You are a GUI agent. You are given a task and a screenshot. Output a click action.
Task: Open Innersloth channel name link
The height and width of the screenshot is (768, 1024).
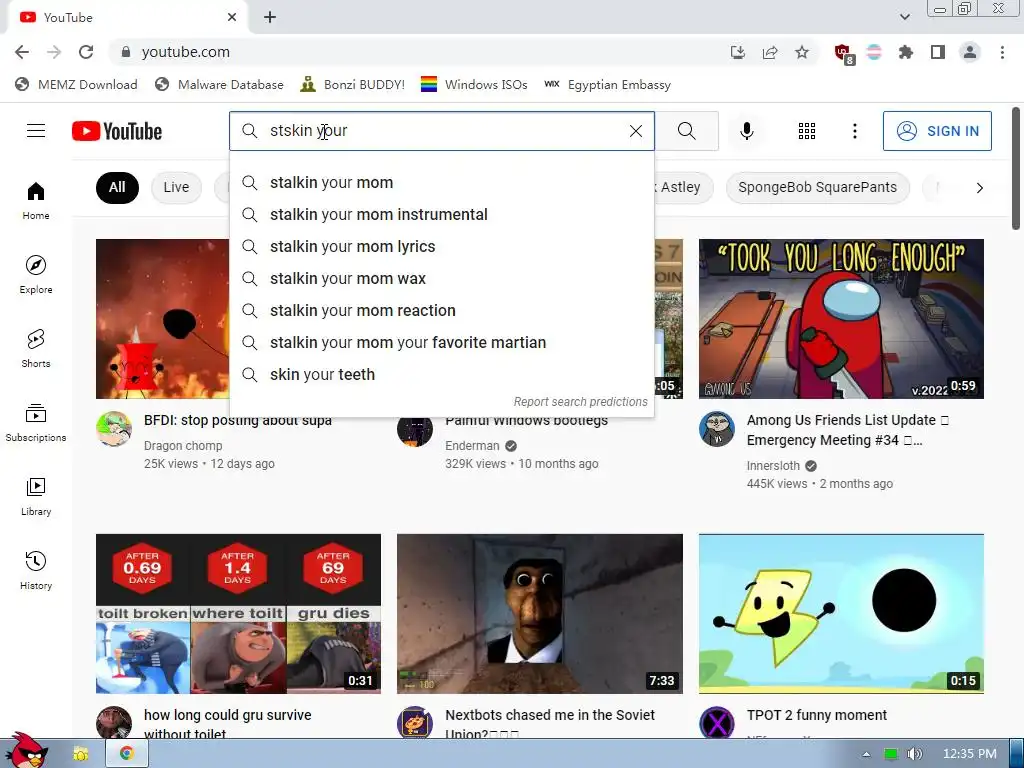point(773,466)
